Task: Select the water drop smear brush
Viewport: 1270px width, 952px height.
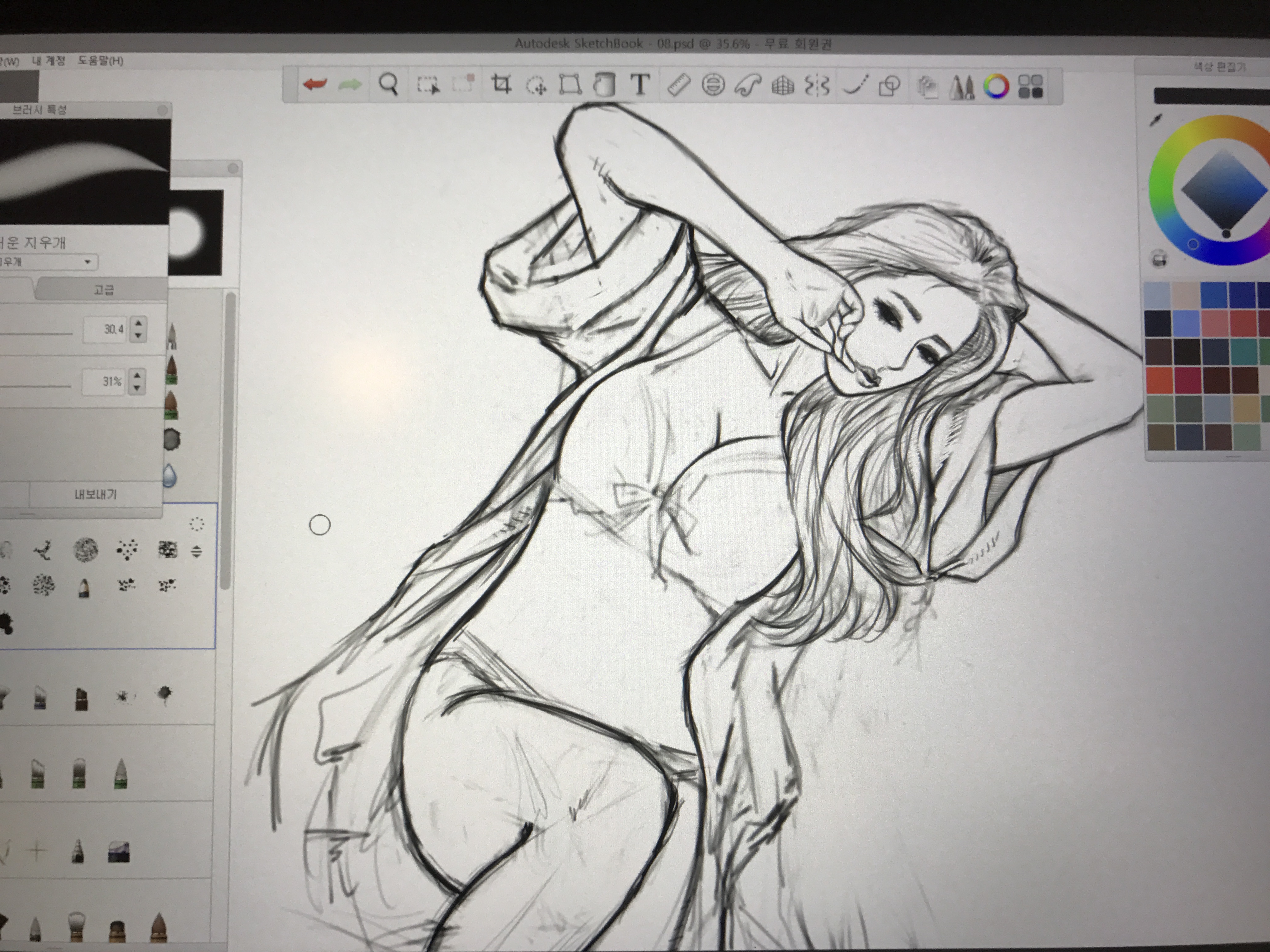Action: [x=169, y=476]
